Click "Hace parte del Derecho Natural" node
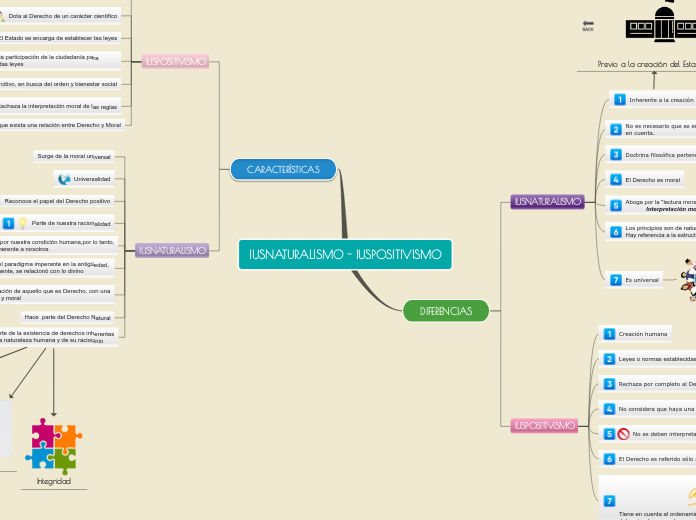Viewport: 696px width, 520px height. click(67, 317)
